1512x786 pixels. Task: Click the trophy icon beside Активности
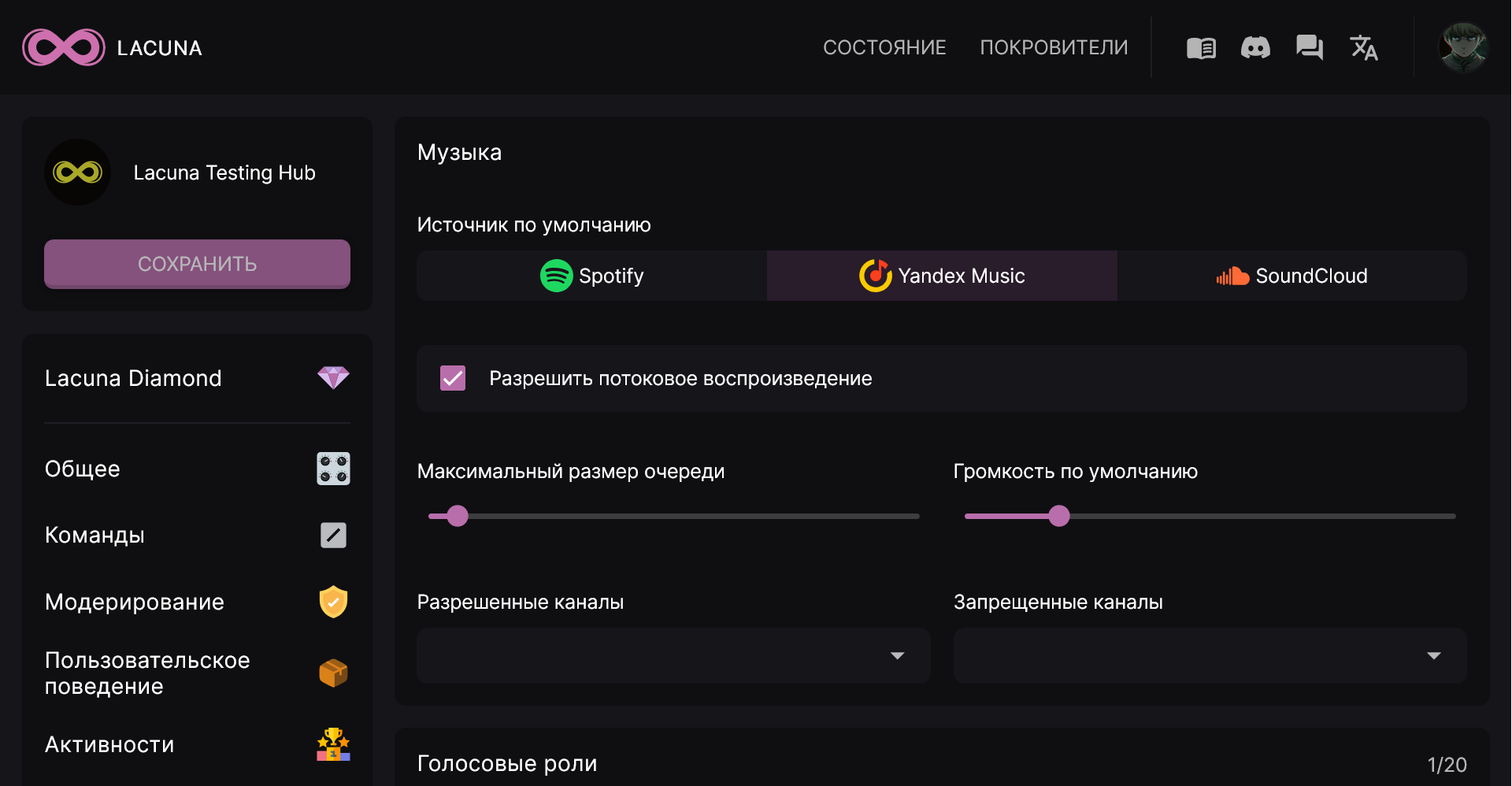333,743
